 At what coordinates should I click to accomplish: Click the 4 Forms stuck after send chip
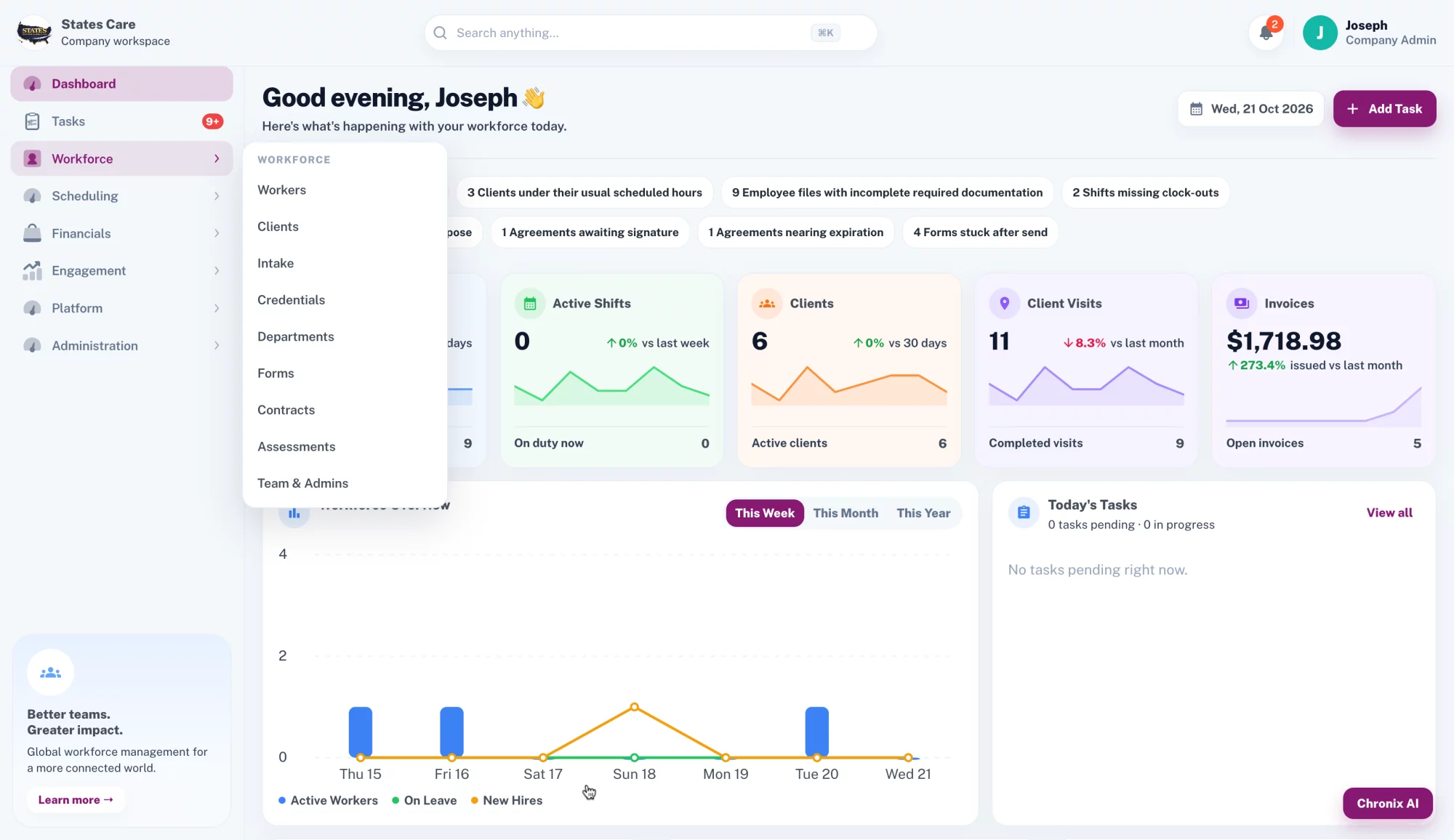[980, 233]
